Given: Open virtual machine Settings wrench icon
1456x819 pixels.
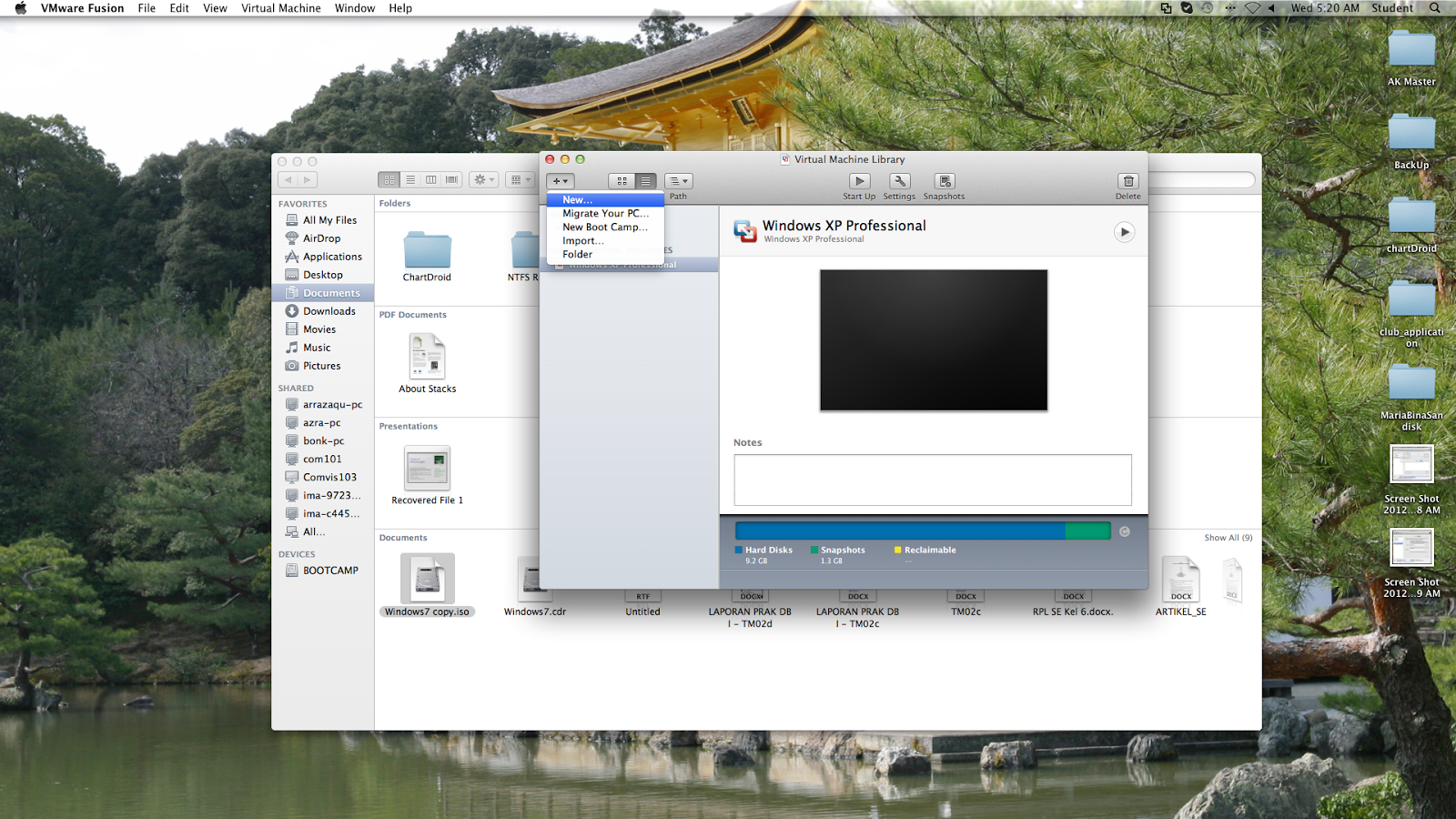Looking at the screenshot, I should 899,182.
